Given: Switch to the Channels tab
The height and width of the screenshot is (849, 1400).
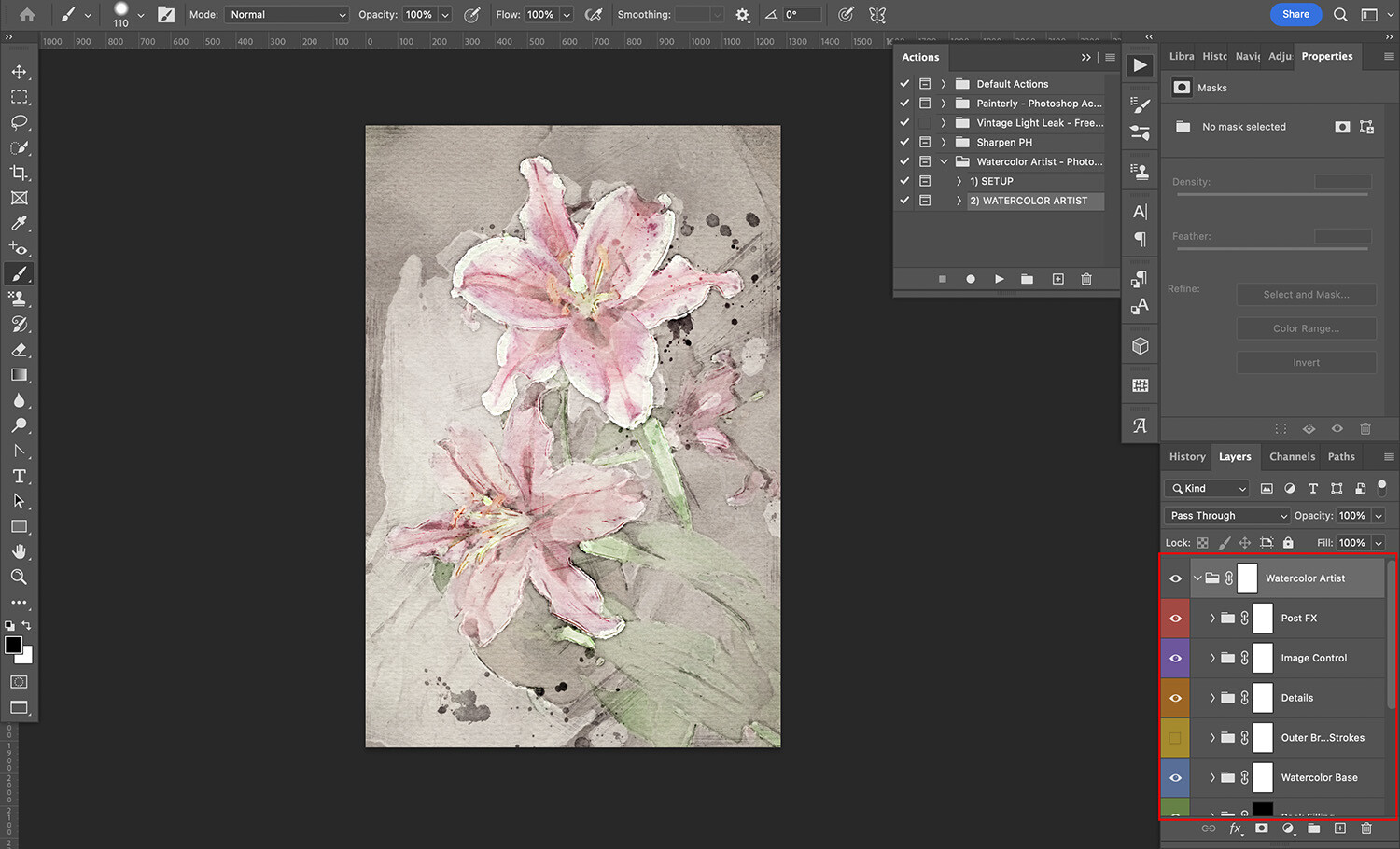Looking at the screenshot, I should (1292, 456).
